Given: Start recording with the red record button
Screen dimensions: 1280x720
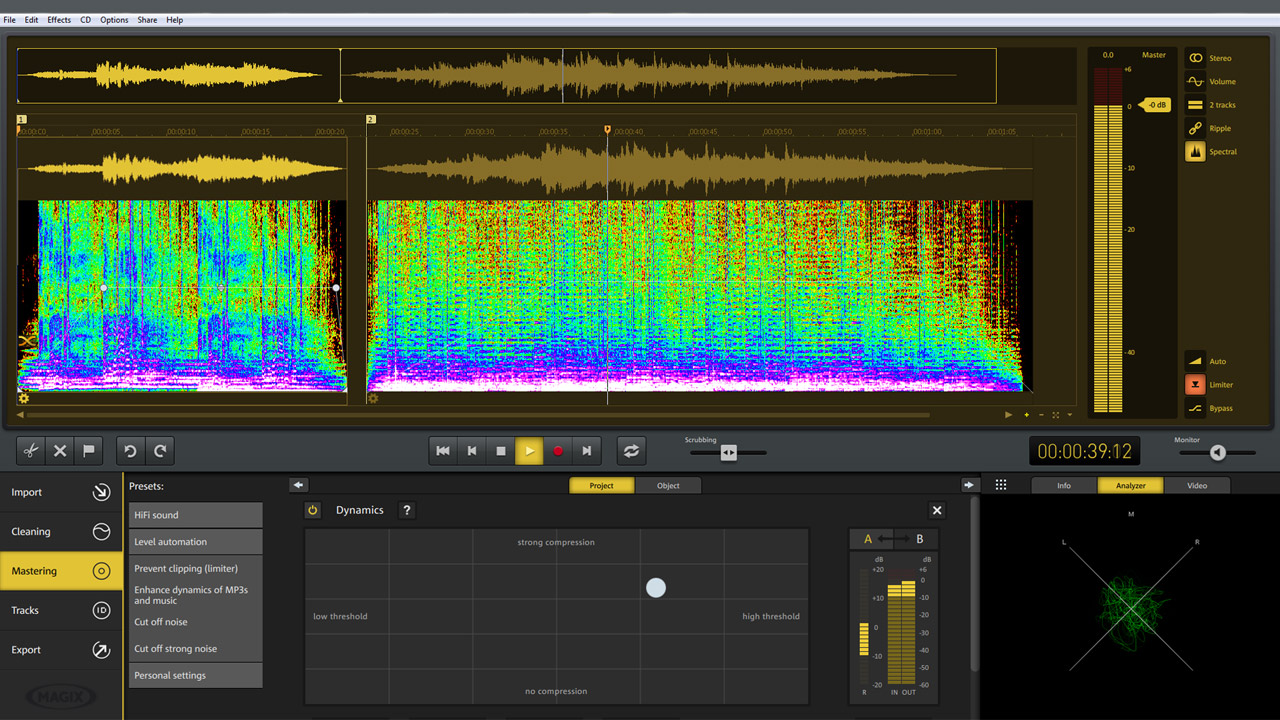Looking at the screenshot, I should pos(558,451).
